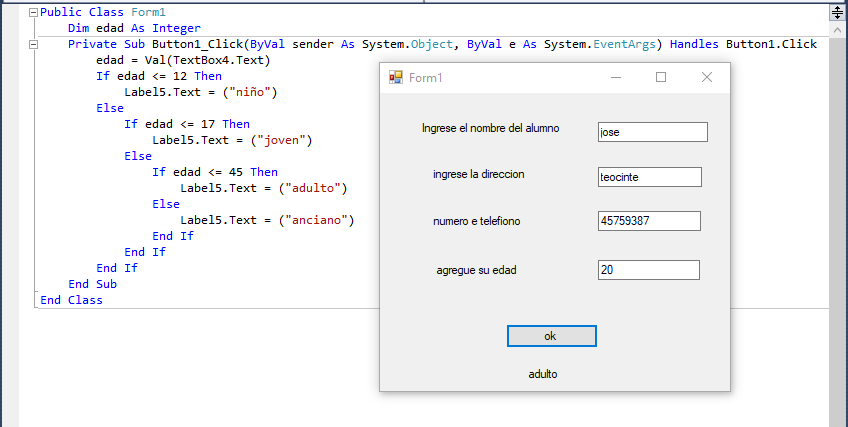The width and height of the screenshot is (848, 427).
Task: Place cursor on "Dim edad As Integer" line
Action: tap(134, 28)
